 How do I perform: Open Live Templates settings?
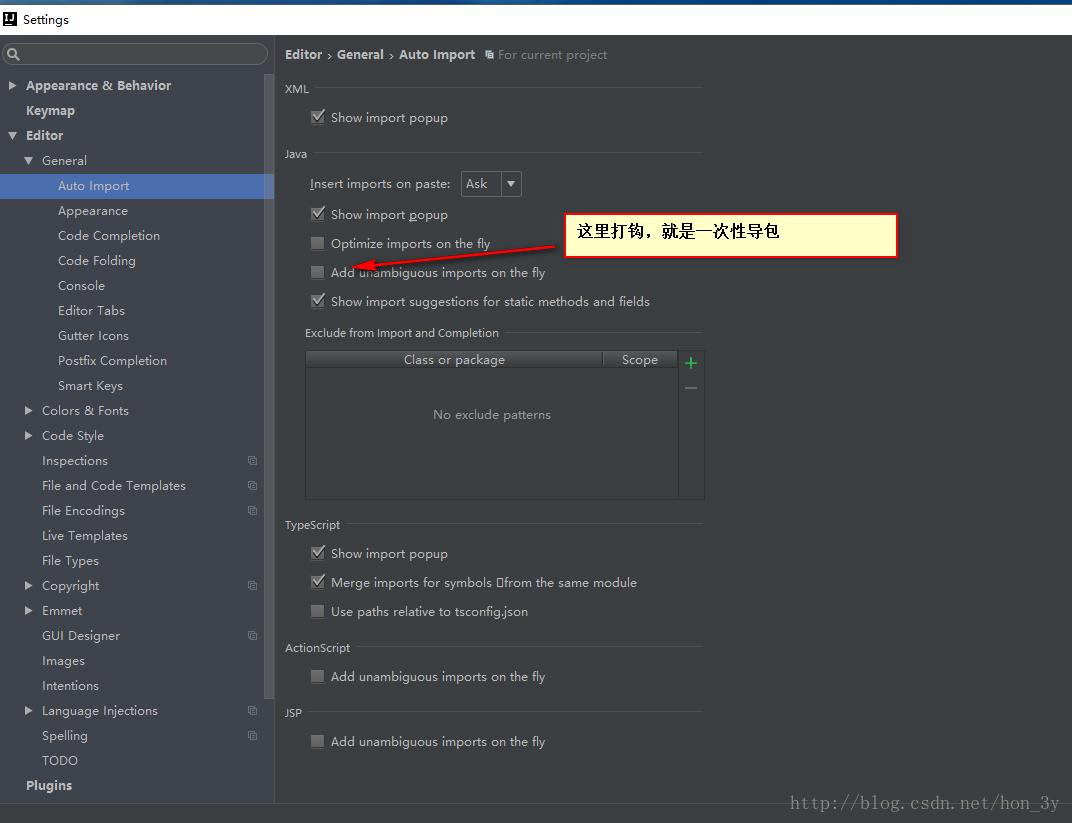coord(85,536)
